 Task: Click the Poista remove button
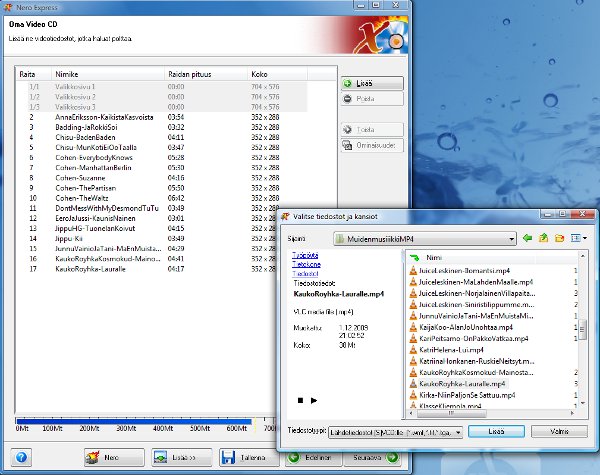(372, 99)
